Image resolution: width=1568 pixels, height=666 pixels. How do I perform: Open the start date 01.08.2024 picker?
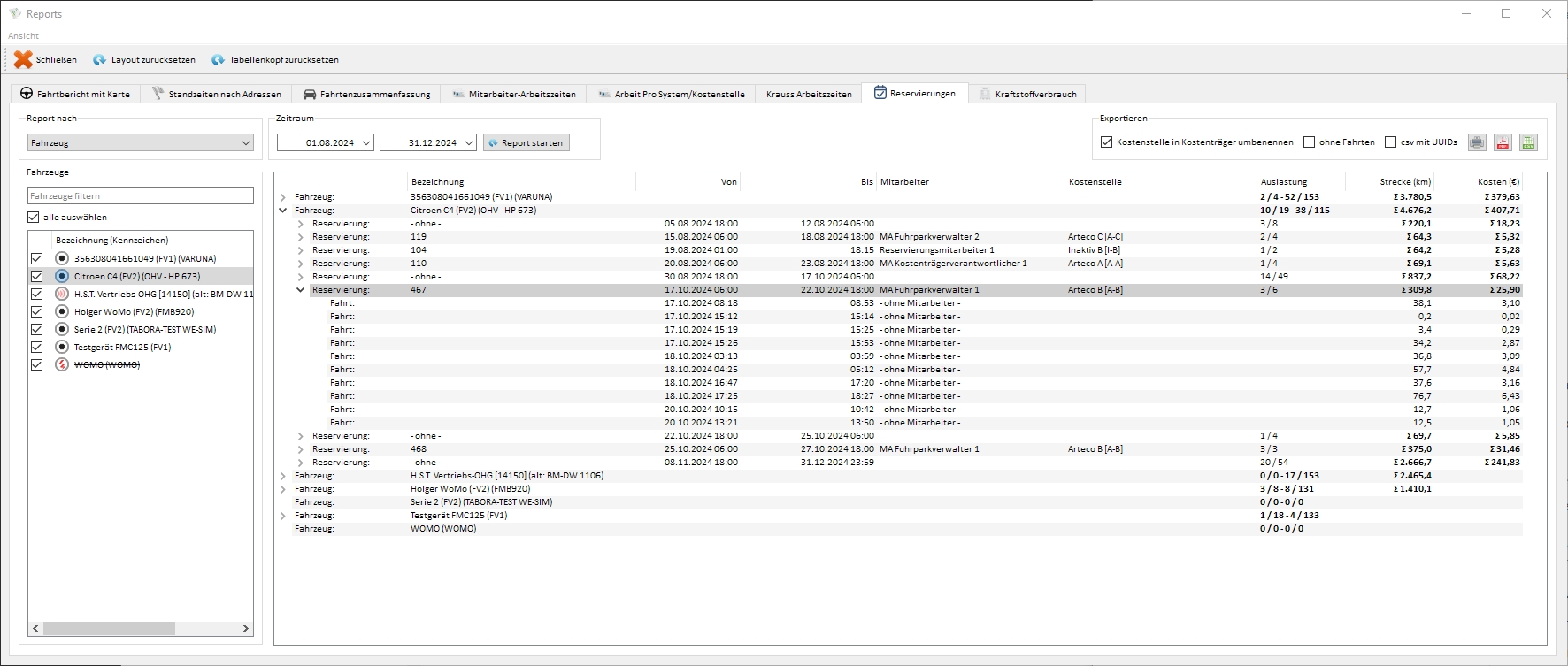pos(365,142)
